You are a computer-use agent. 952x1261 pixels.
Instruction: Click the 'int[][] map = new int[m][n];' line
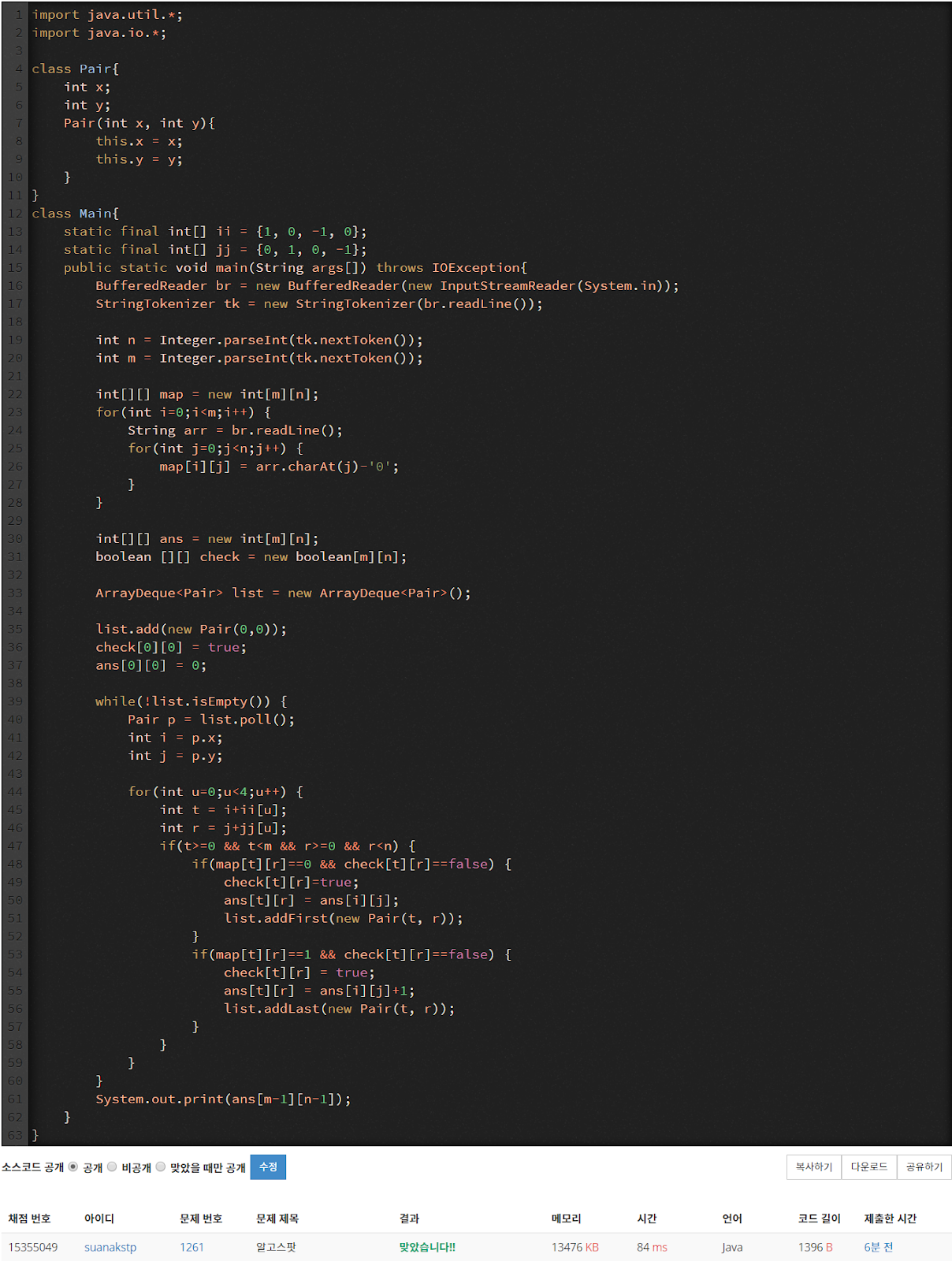(207, 395)
